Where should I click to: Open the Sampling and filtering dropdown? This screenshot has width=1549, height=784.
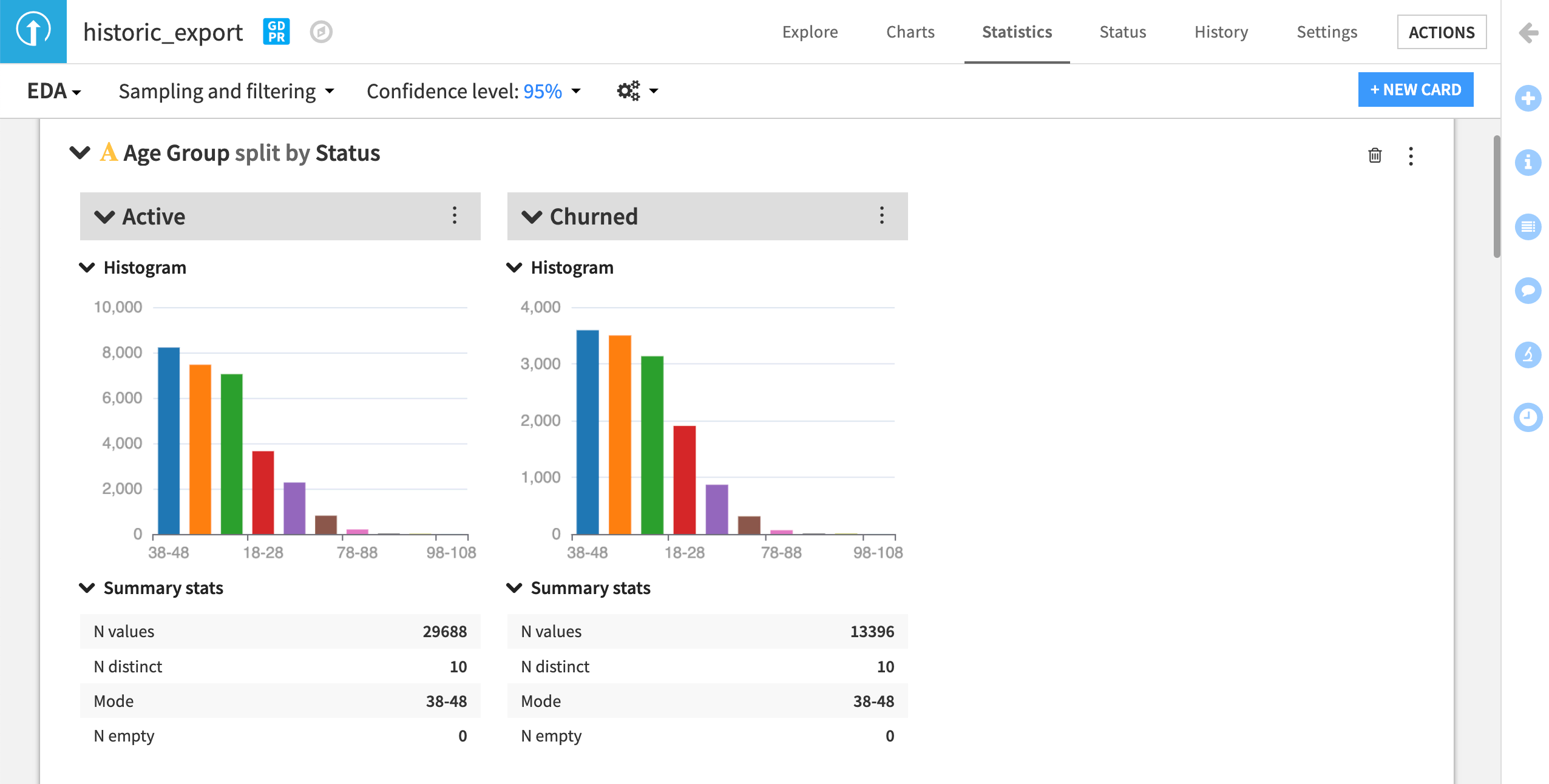(225, 91)
